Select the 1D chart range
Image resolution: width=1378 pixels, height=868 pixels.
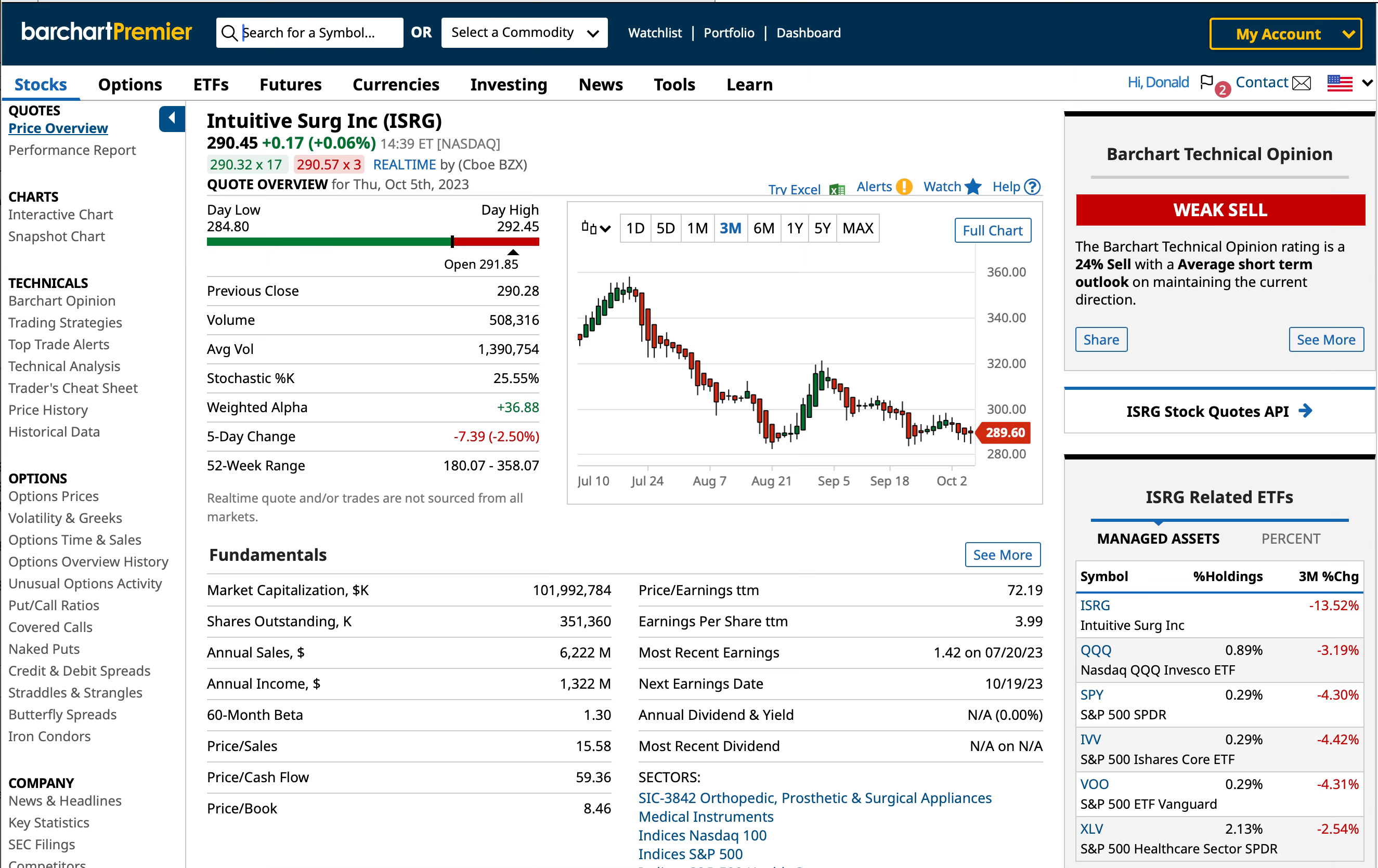634,228
